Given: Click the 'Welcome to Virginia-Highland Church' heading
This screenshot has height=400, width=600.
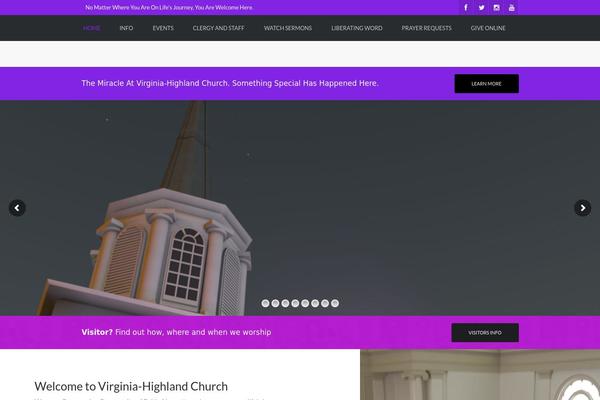Looking at the screenshot, I should pos(131,386).
